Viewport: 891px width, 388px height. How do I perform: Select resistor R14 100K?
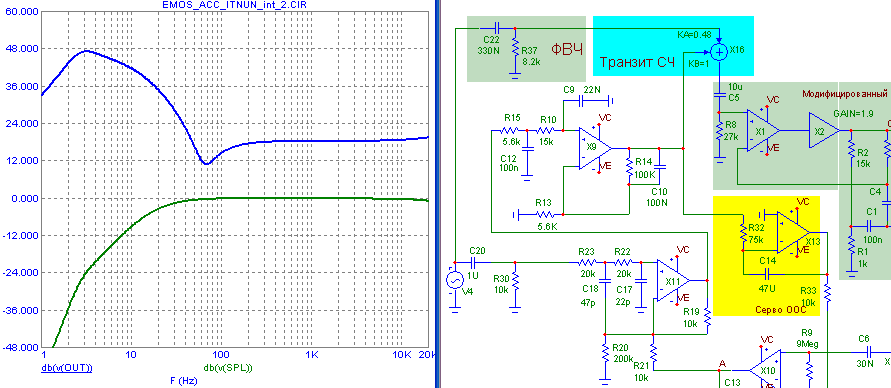(x=629, y=168)
